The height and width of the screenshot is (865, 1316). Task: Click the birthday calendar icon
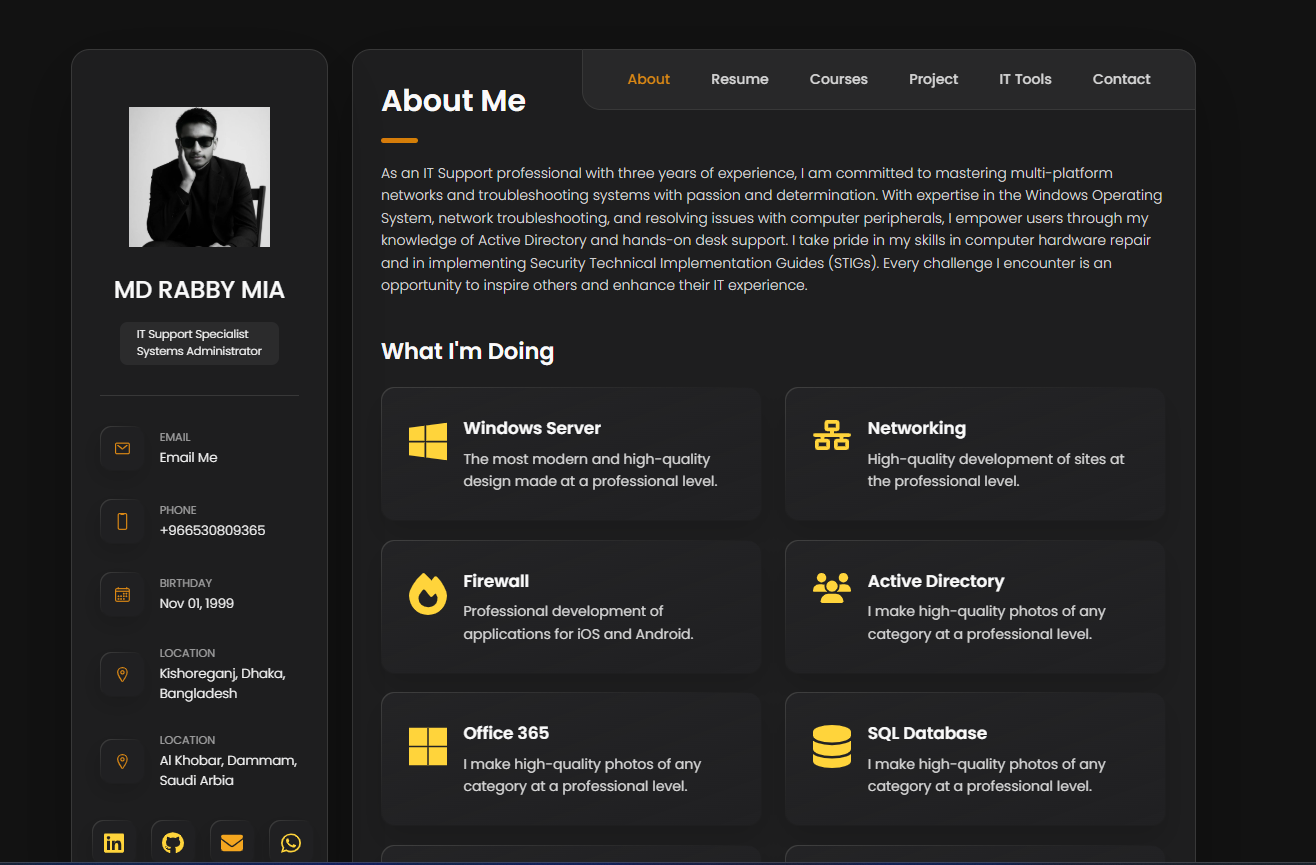122,594
